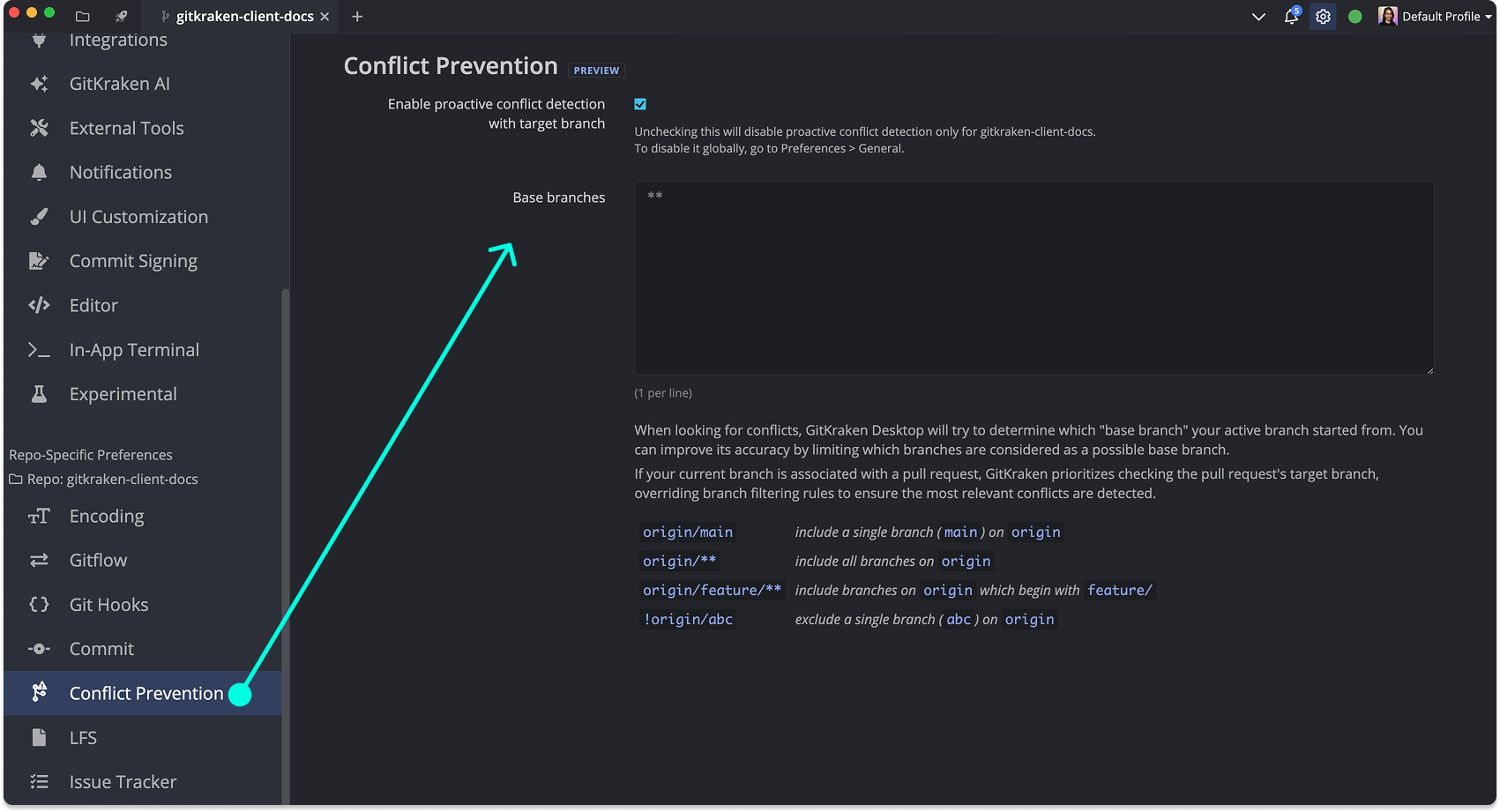Select the Issue Tracker list icon
Screen dimensions: 1500x812
(39, 781)
